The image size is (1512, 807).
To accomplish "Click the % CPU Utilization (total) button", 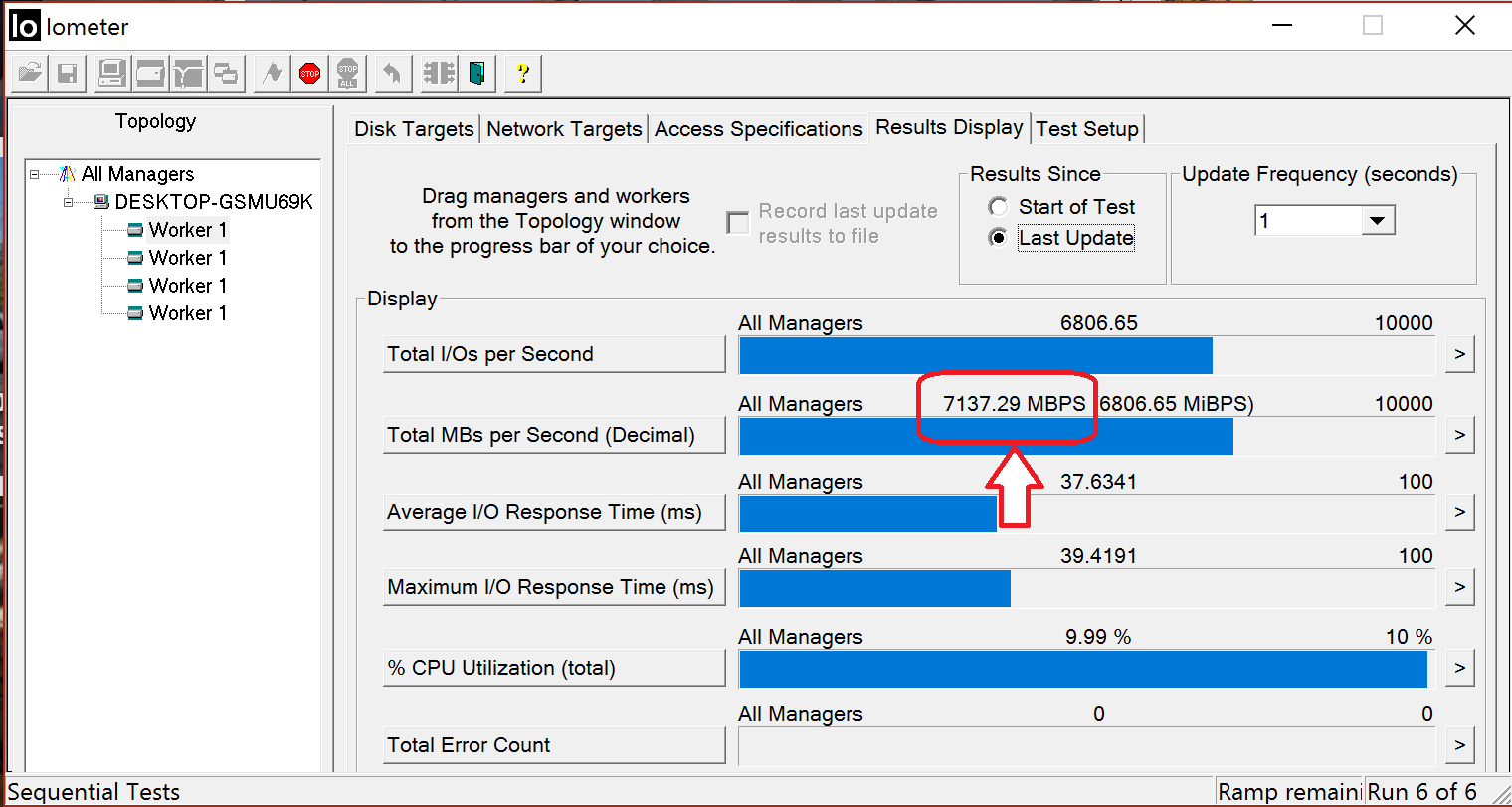I will (x=554, y=668).
